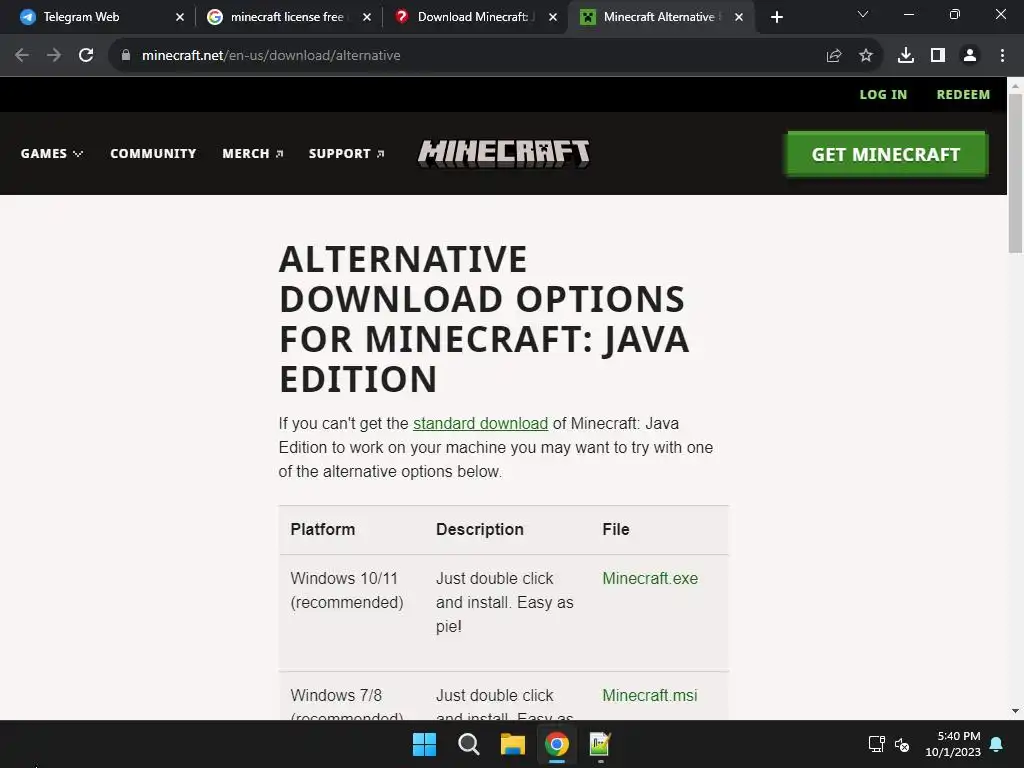The width and height of the screenshot is (1024, 768).
Task: Close the Minecraft Alternative tab
Action: (x=739, y=17)
